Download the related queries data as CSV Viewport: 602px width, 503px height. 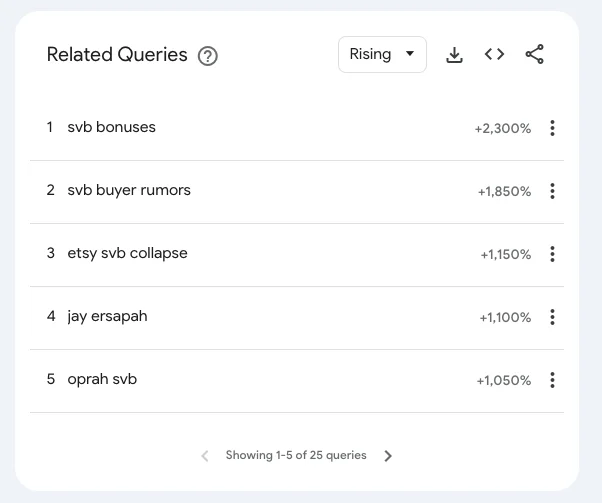click(x=454, y=55)
